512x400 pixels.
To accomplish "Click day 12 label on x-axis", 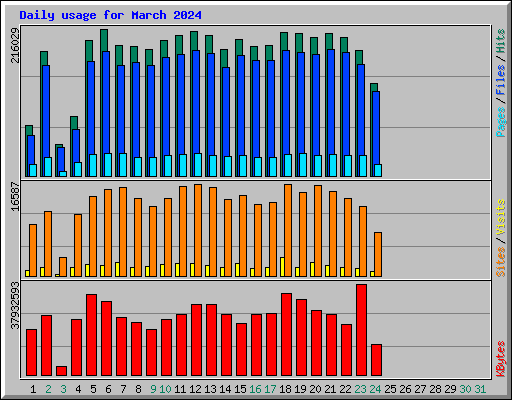I will tap(195, 389).
